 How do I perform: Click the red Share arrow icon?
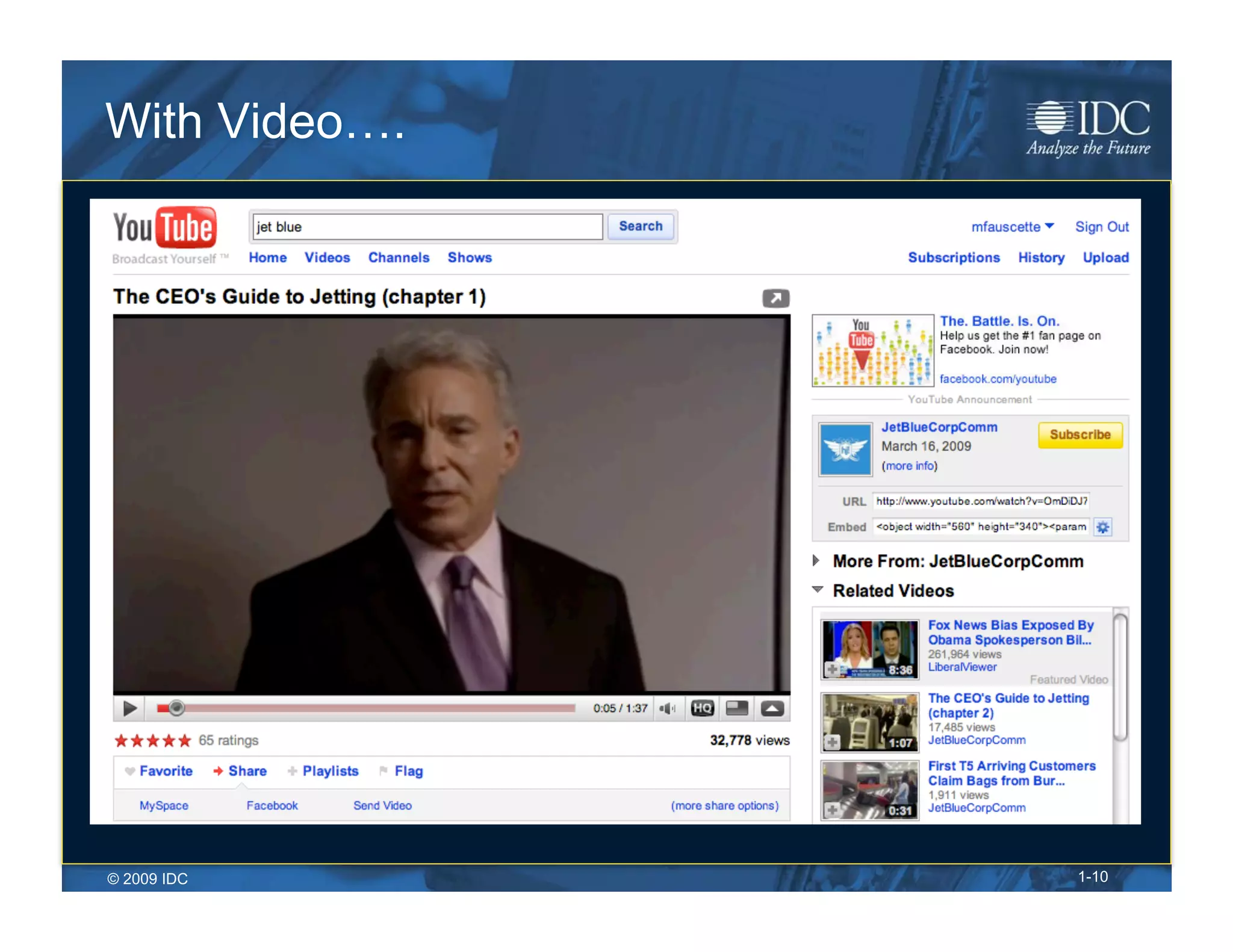[218, 771]
